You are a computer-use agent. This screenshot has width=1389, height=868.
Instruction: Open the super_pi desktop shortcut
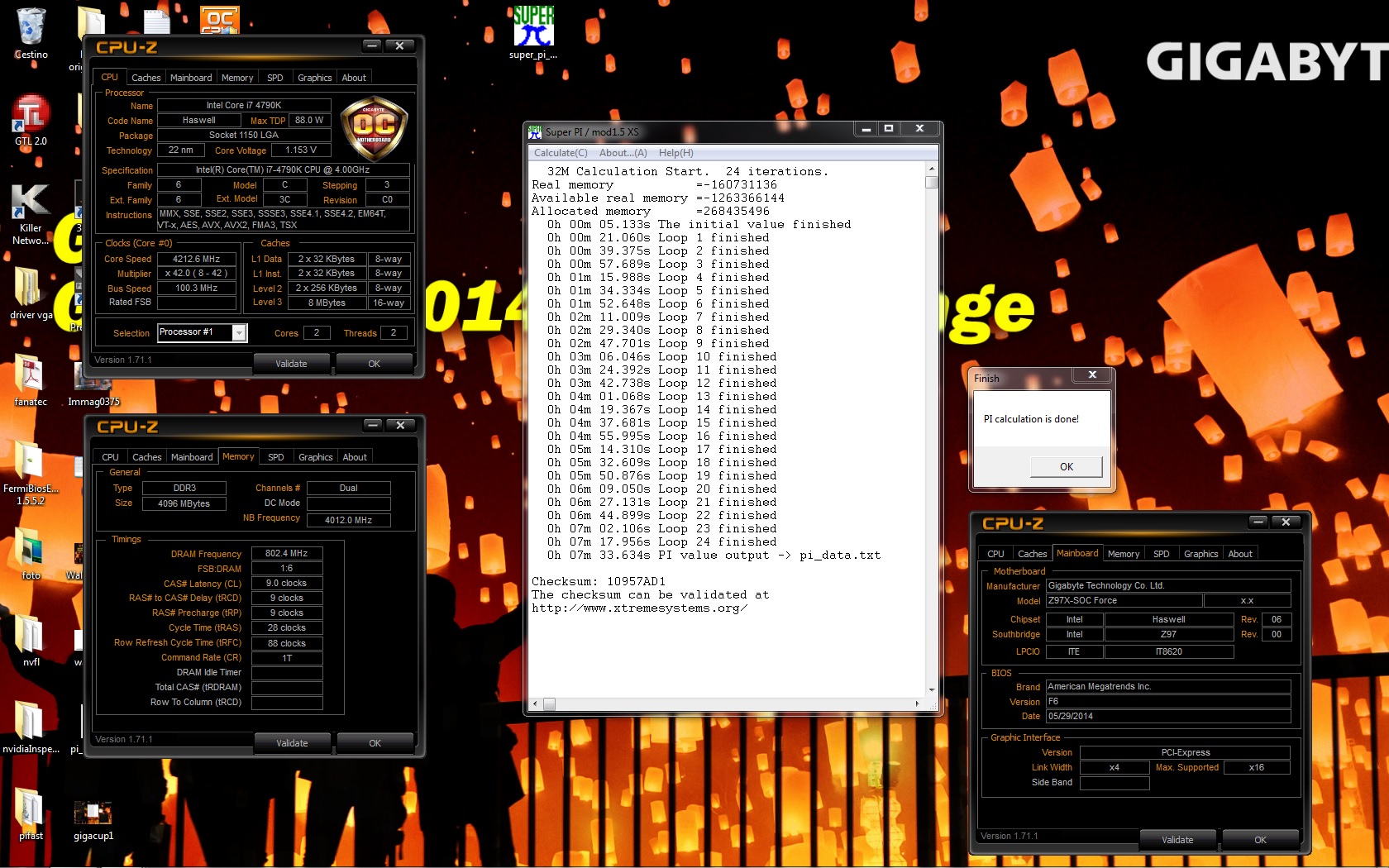point(533,33)
